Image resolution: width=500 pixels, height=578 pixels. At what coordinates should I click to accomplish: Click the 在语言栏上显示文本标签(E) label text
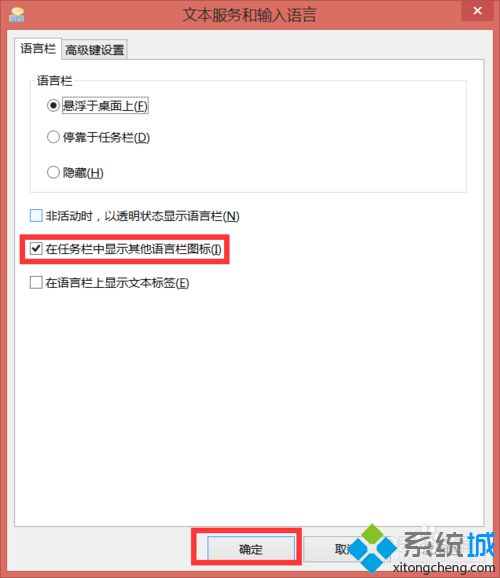117,283
